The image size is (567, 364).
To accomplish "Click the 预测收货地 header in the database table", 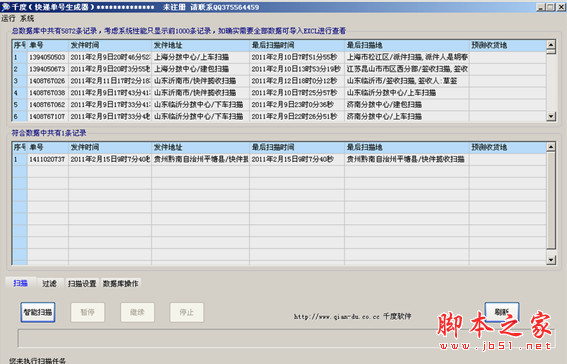I will coord(507,45).
